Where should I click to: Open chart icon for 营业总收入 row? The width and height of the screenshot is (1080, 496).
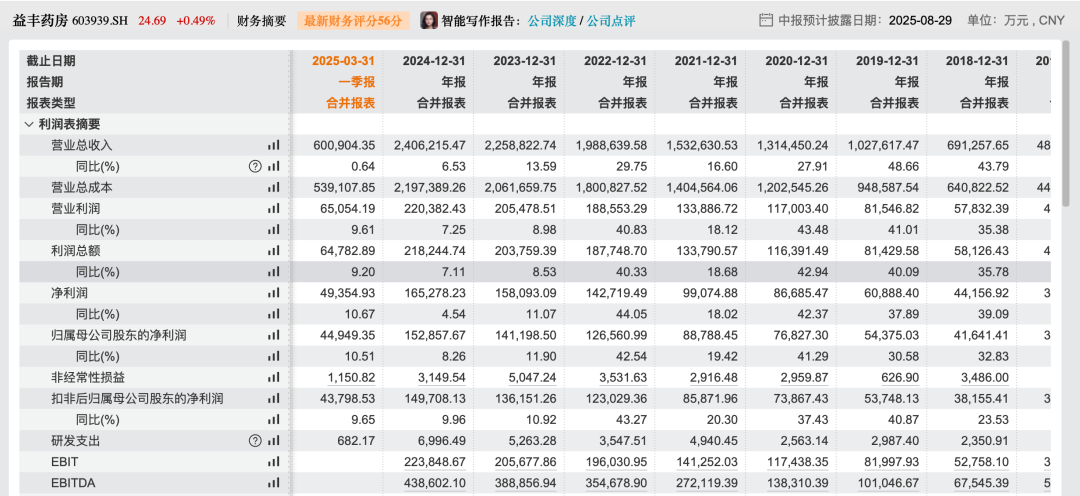point(273,145)
